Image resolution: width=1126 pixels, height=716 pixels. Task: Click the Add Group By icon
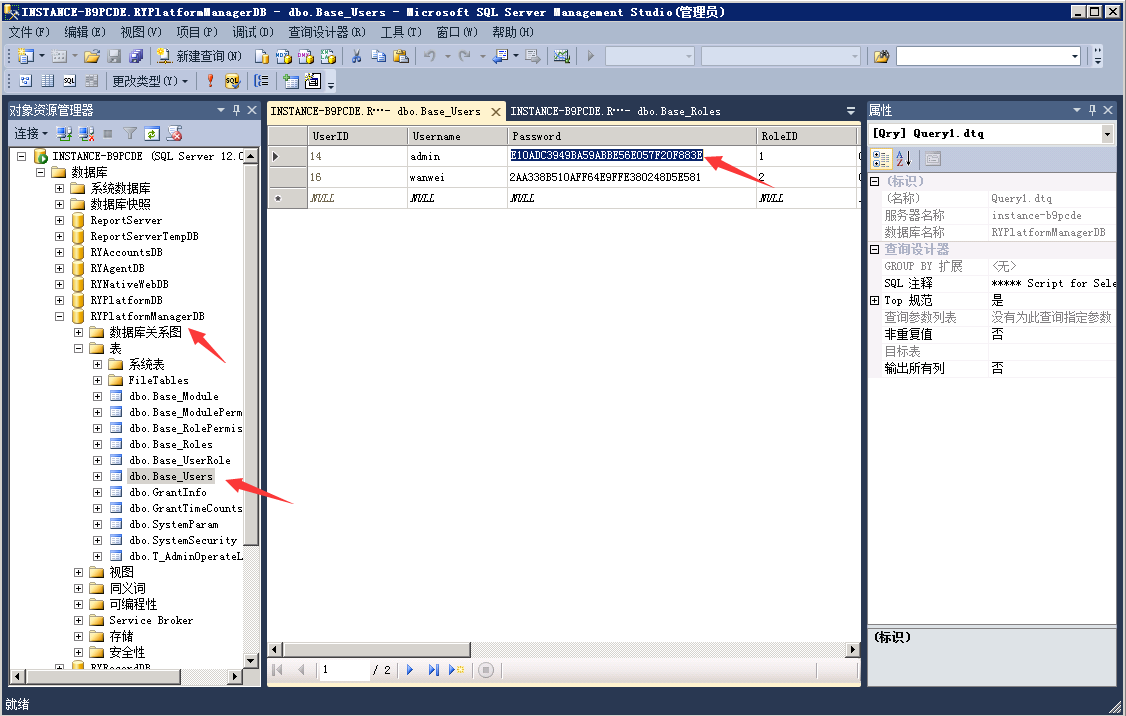261,81
